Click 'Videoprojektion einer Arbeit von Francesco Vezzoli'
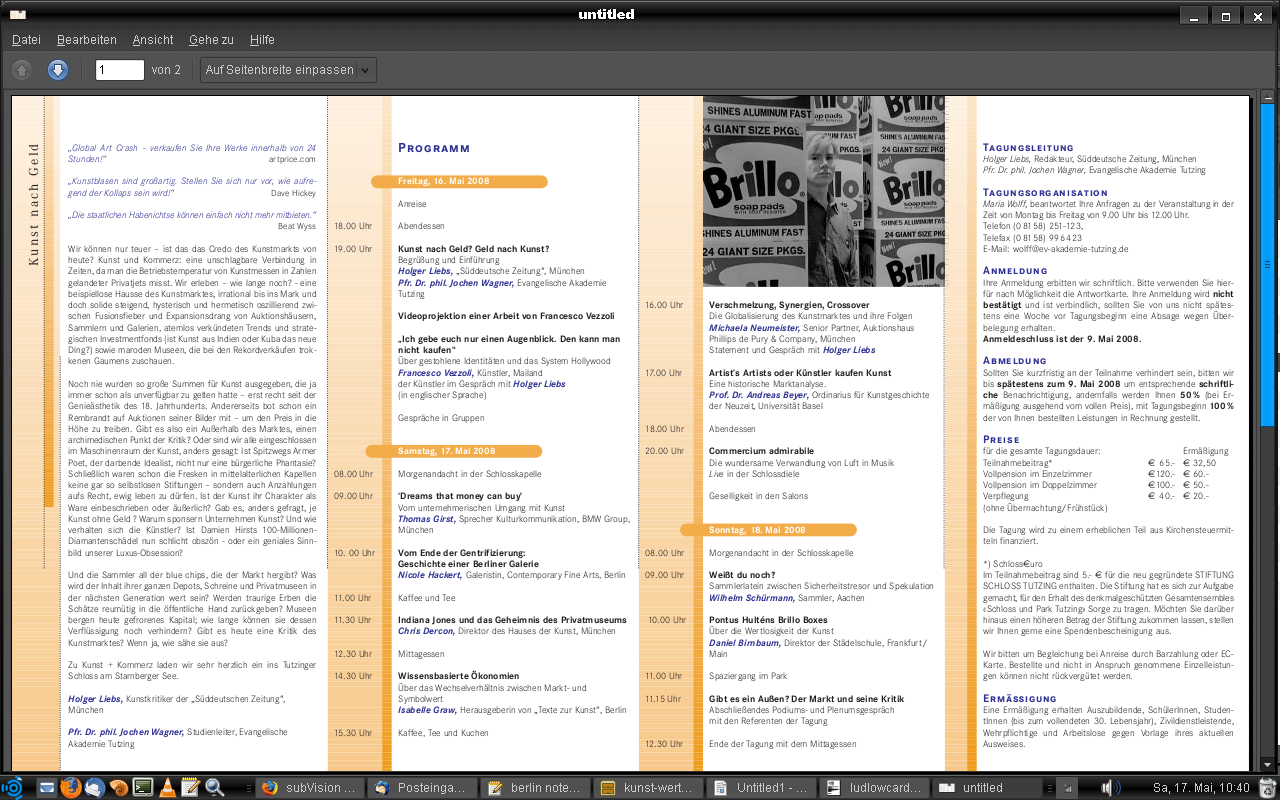Viewport: 1280px width, 800px height. [504, 316]
